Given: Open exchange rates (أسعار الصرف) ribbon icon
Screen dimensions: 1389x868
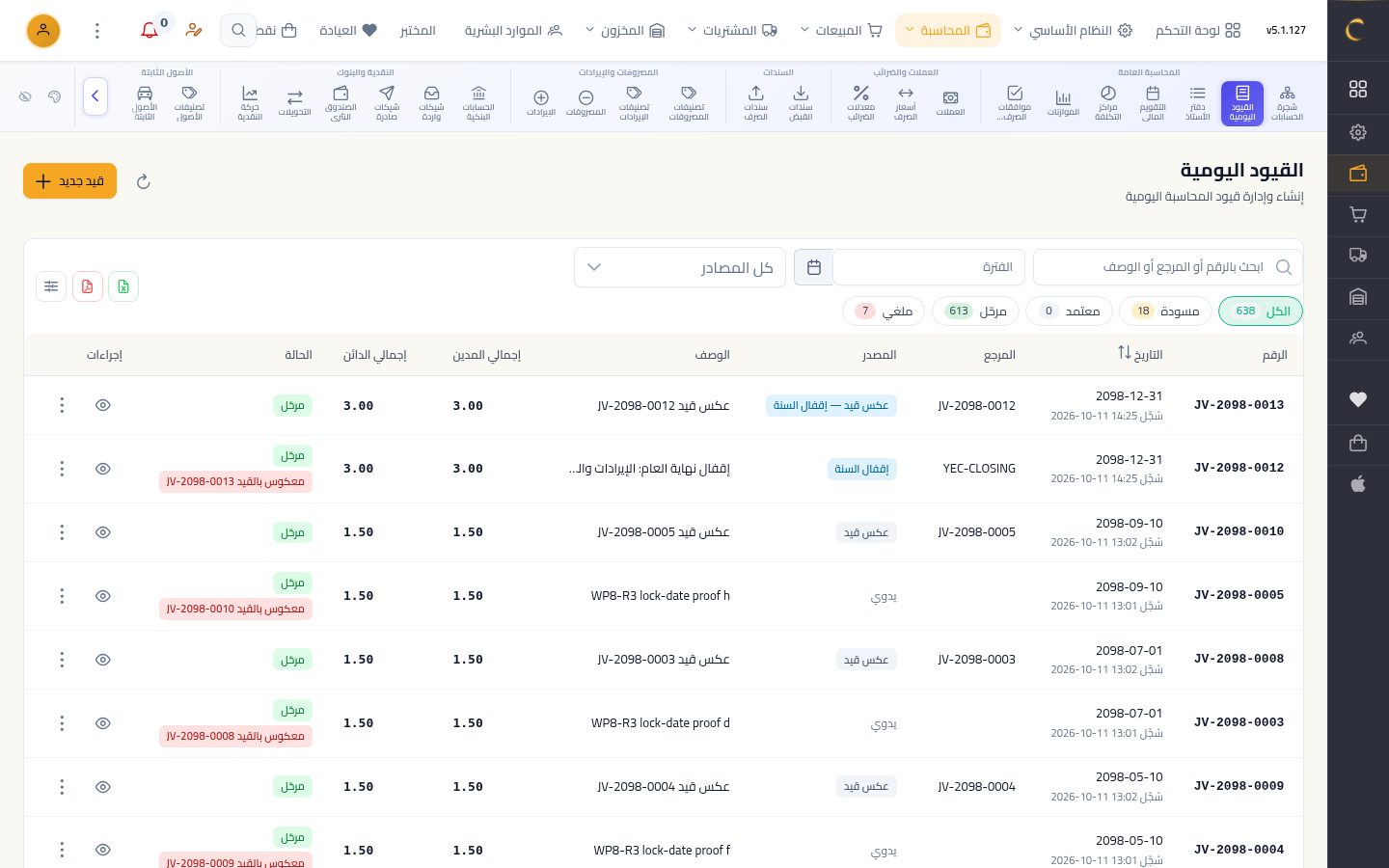Looking at the screenshot, I should tap(906, 103).
